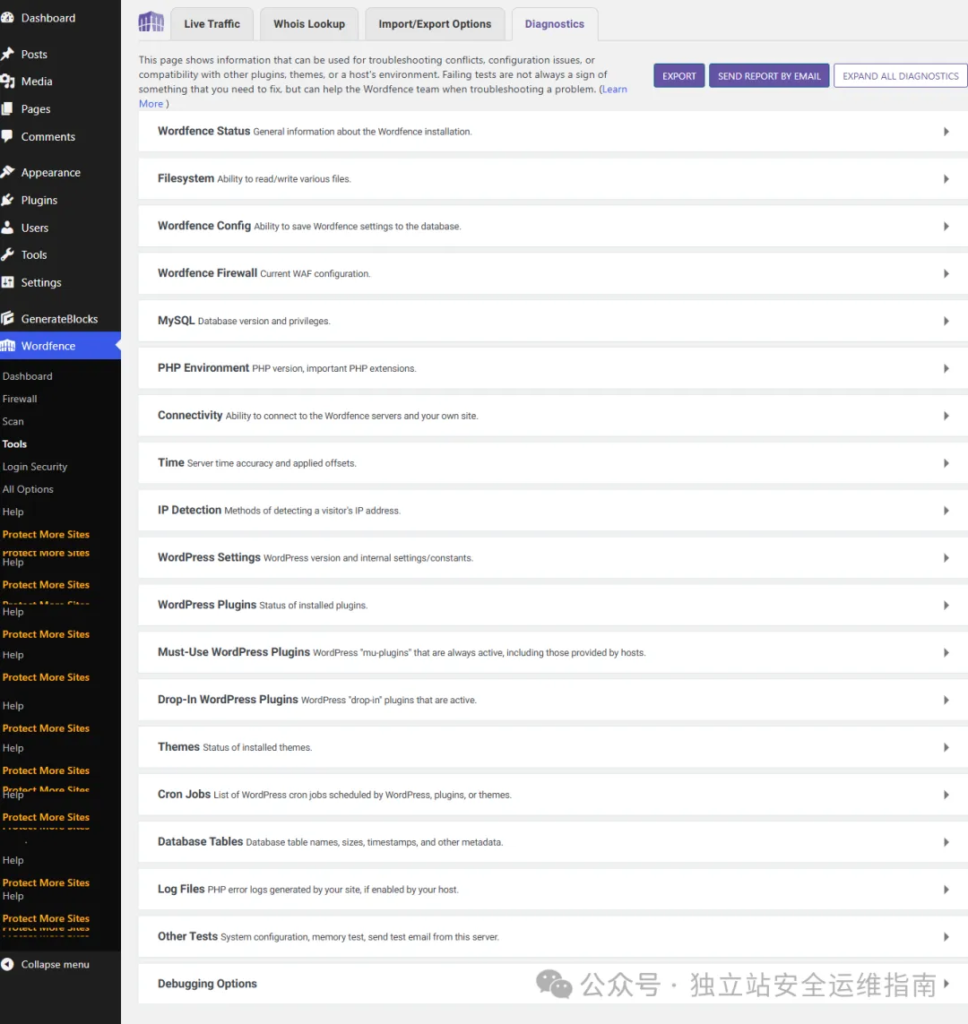Screen dimensions: 968x1024
Task: Open Pages in the admin menu
Action: click(35, 108)
